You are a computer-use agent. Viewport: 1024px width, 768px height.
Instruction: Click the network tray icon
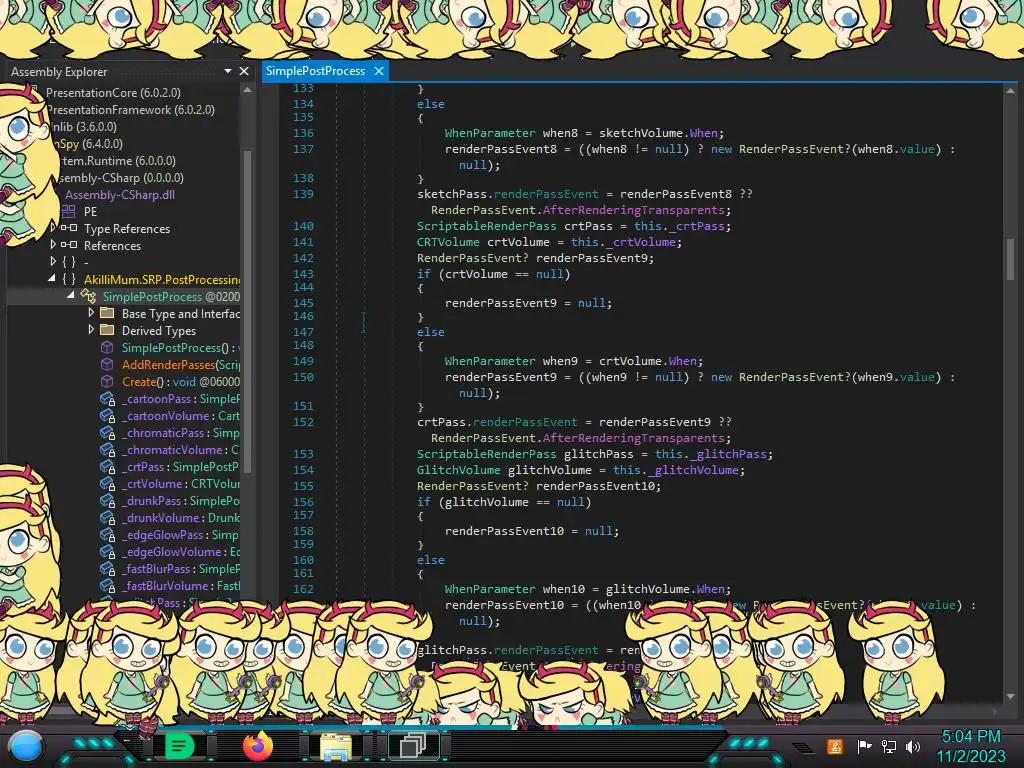click(x=888, y=746)
